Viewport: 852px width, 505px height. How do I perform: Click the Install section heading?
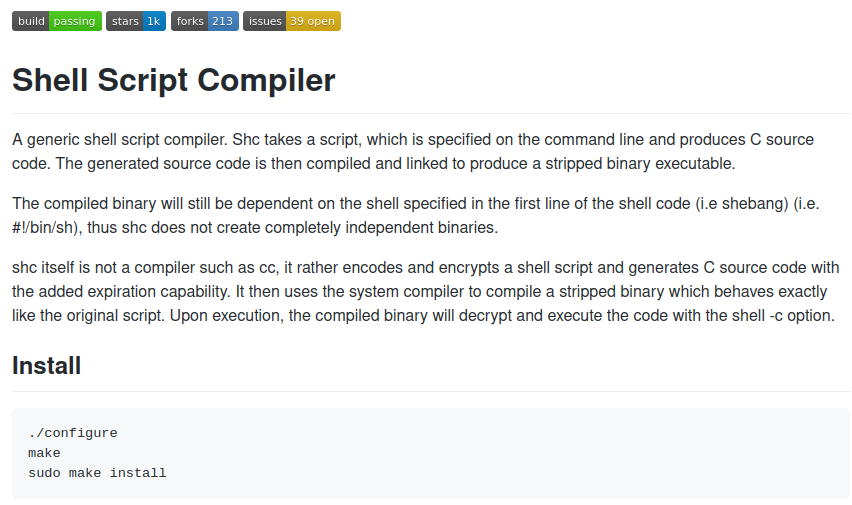pyautogui.click(x=46, y=365)
